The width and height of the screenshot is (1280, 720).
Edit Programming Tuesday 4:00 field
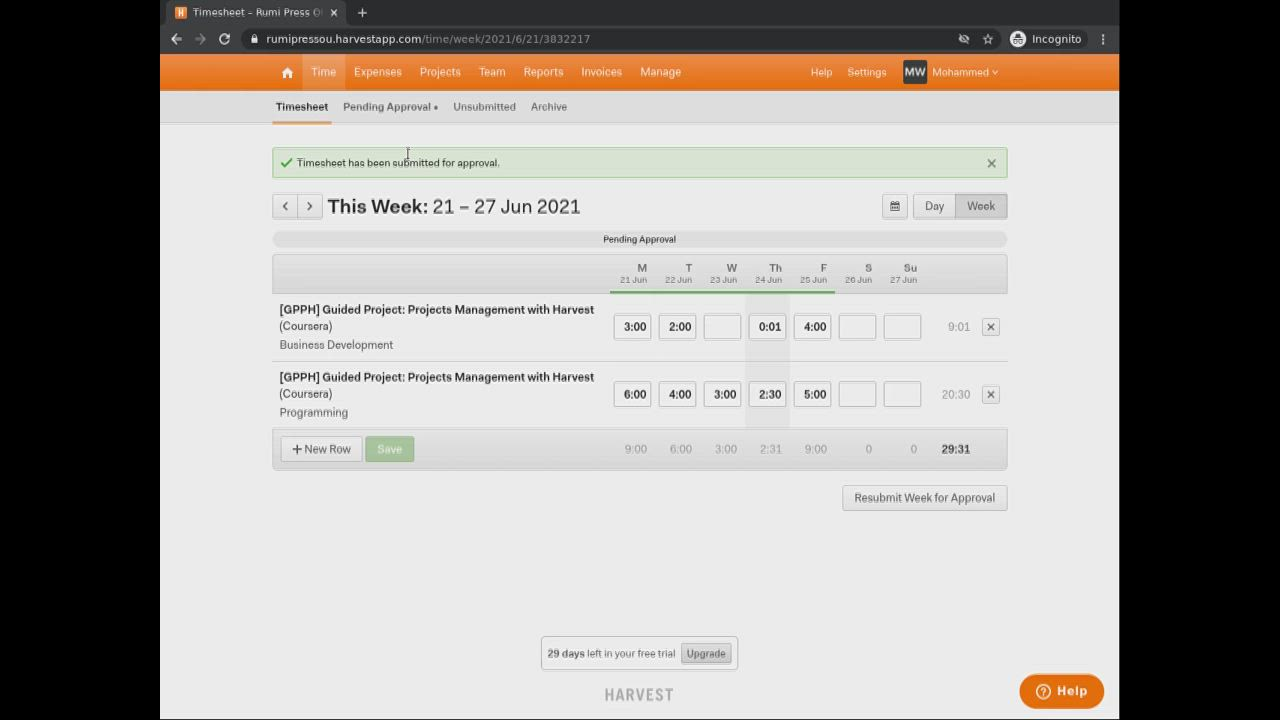(677, 394)
